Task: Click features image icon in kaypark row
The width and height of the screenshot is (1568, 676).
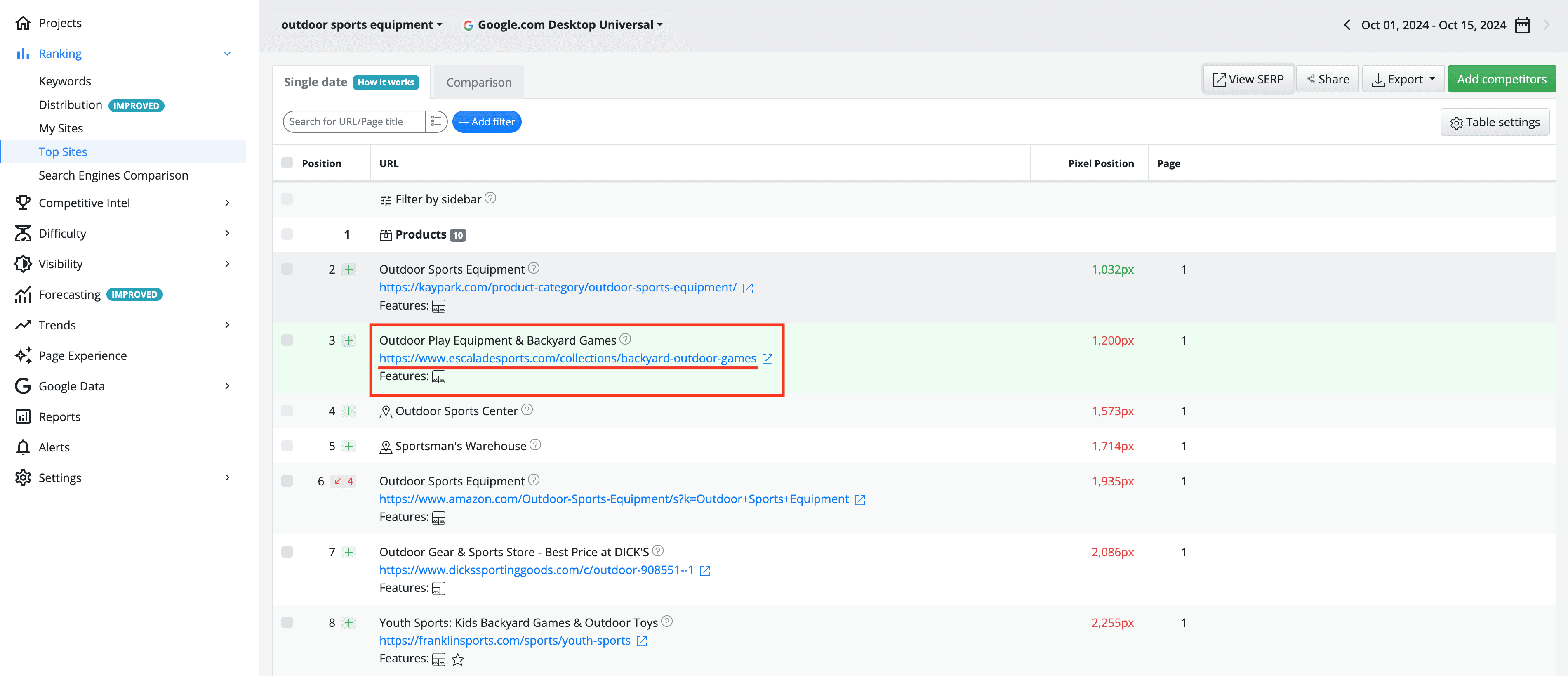Action: click(439, 306)
